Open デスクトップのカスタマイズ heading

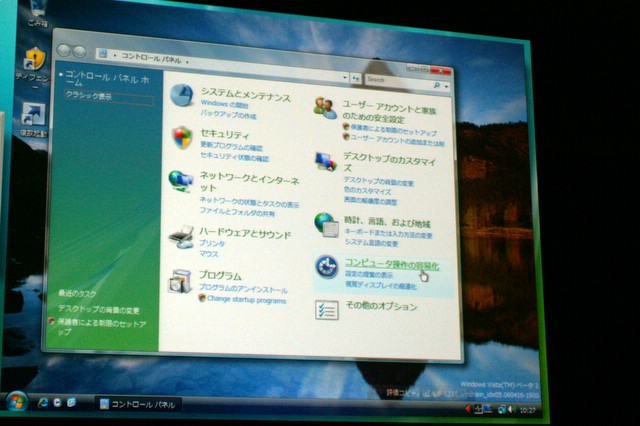[x=390, y=162]
